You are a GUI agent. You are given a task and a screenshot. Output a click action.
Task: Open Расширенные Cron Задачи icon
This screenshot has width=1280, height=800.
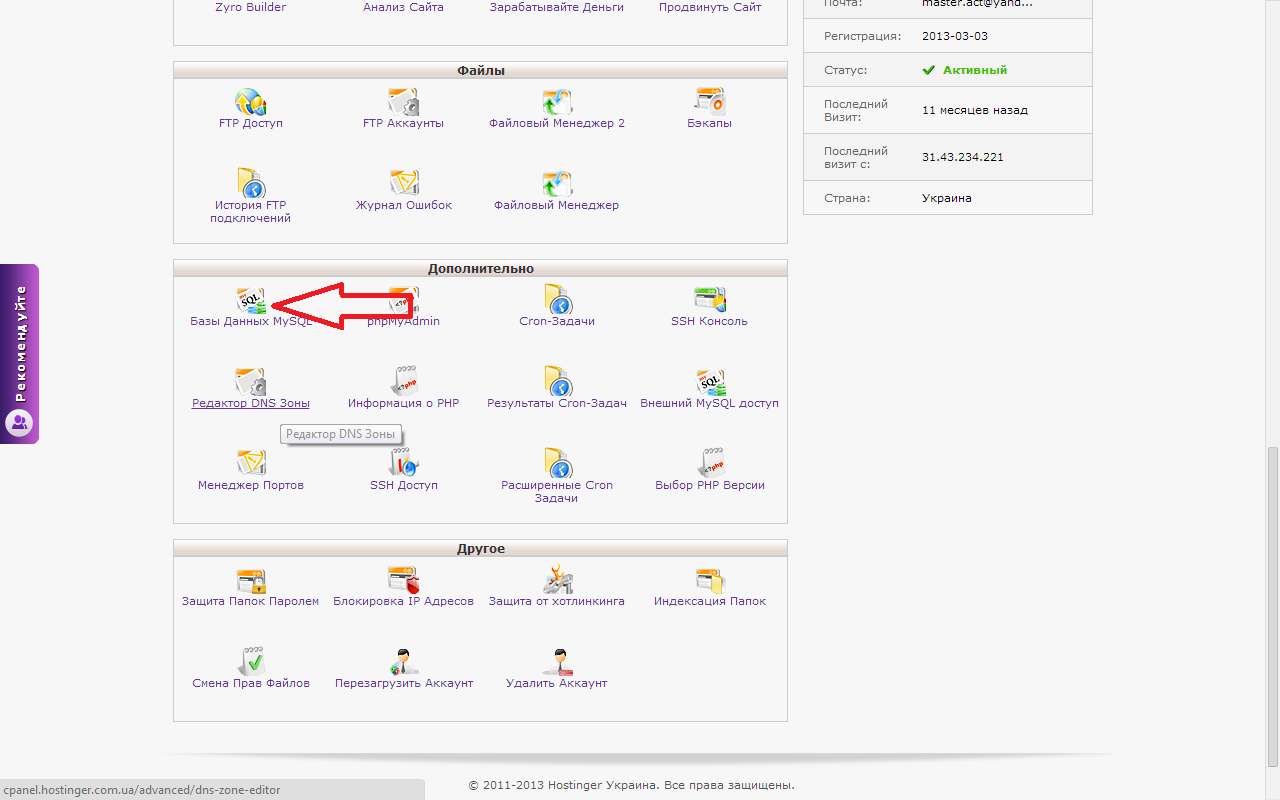click(557, 463)
